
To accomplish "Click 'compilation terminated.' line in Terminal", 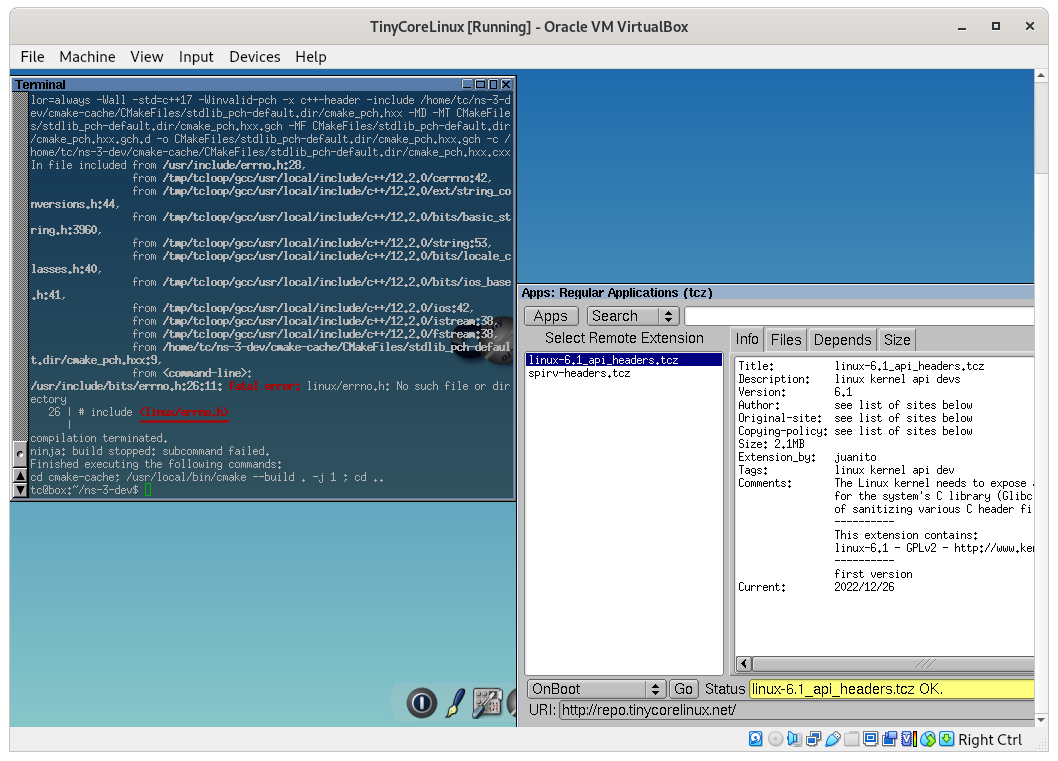I will pyautogui.click(x=99, y=438).
